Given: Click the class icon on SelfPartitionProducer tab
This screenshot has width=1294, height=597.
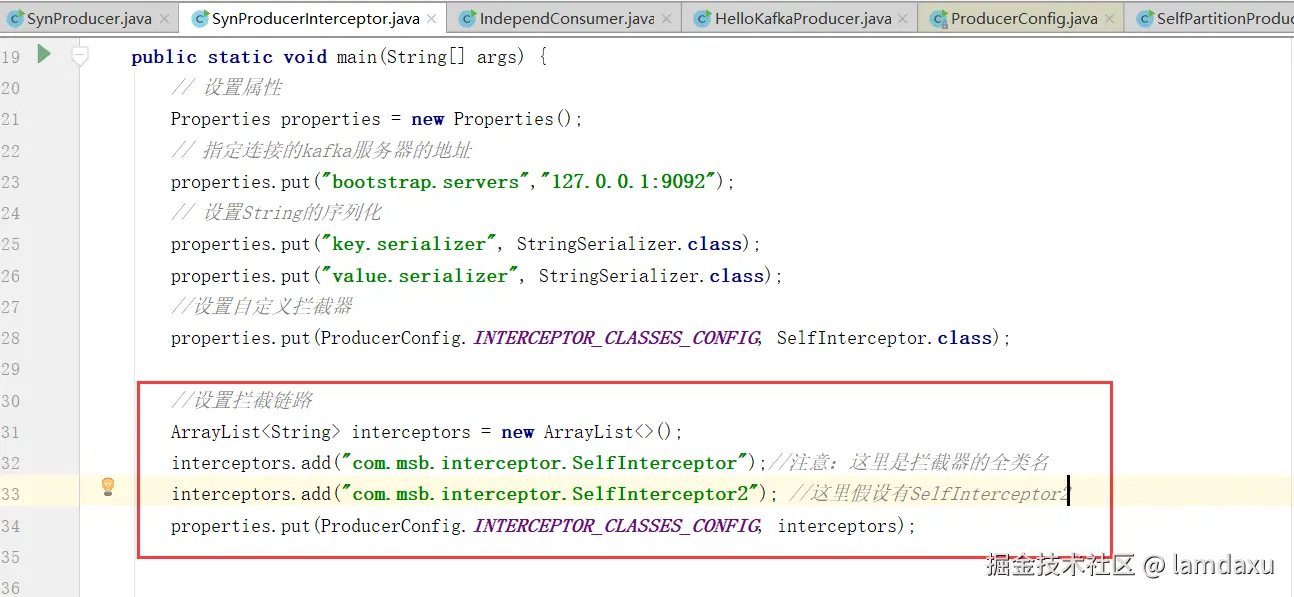Looking at the screenshot, I should tap(1144, 19).
